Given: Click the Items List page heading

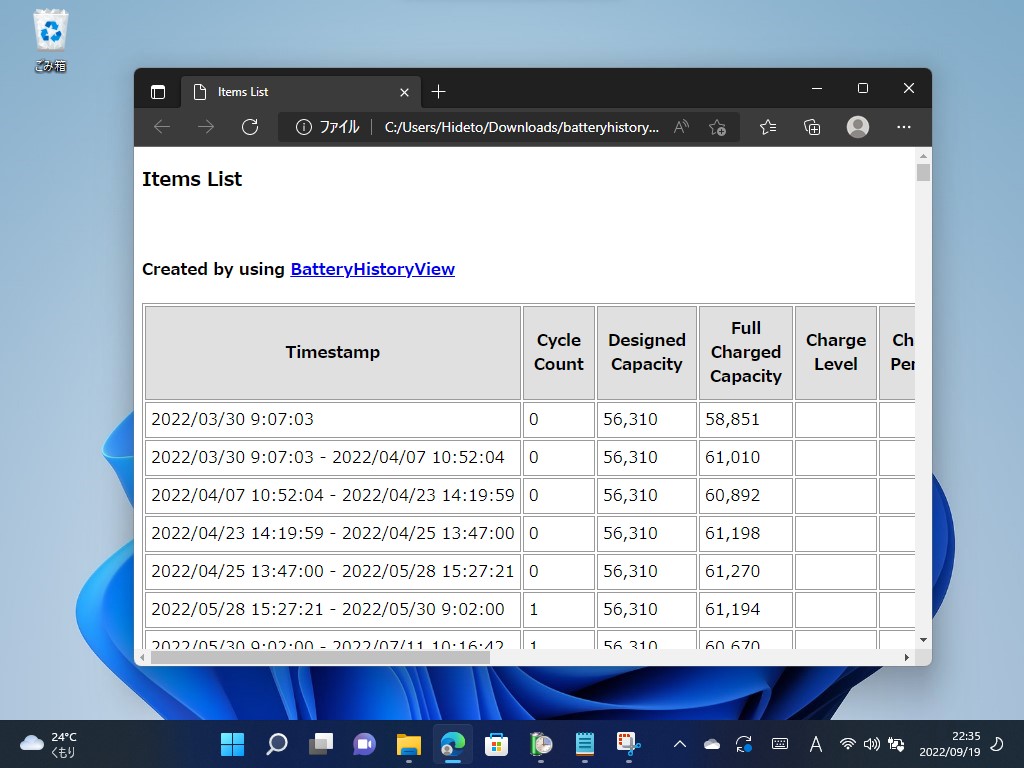Looking at the screenshot, I should click(x=192, y=179).
